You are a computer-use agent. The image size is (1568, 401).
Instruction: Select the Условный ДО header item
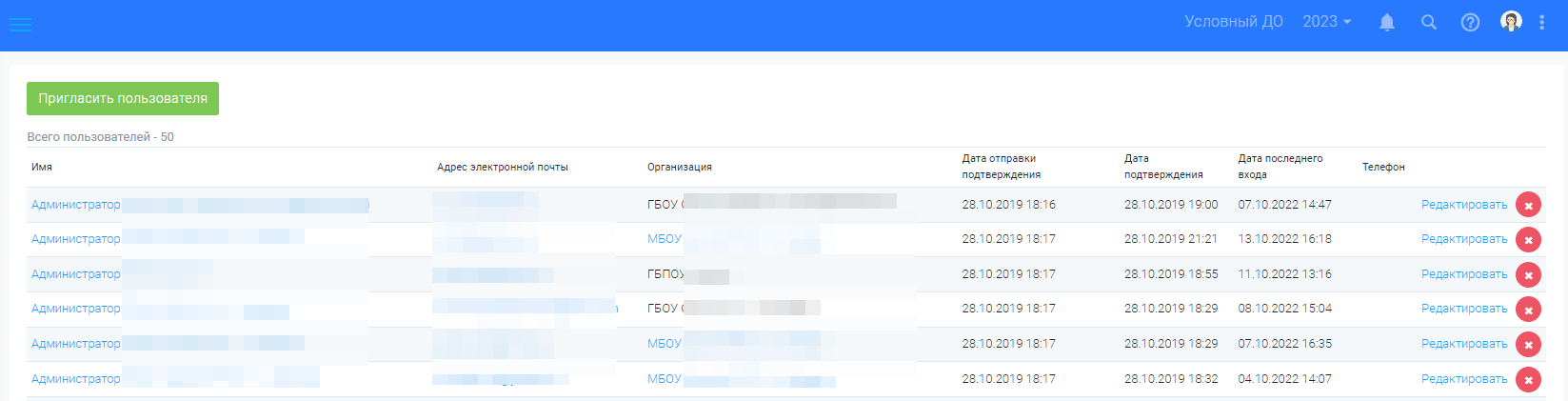tap(1234, 21)
